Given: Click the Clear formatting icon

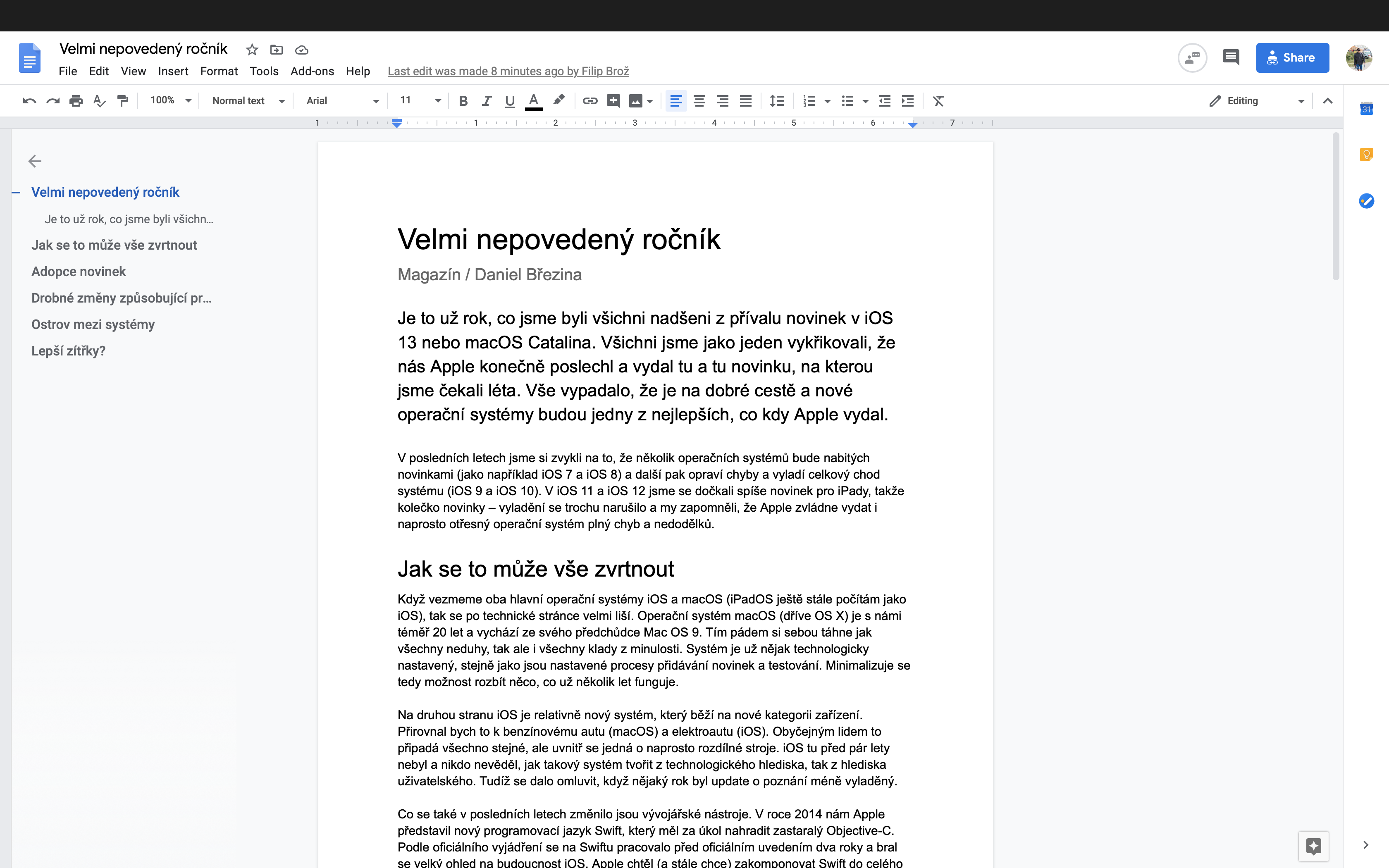Looking at the screenshot, I should 938,101.
